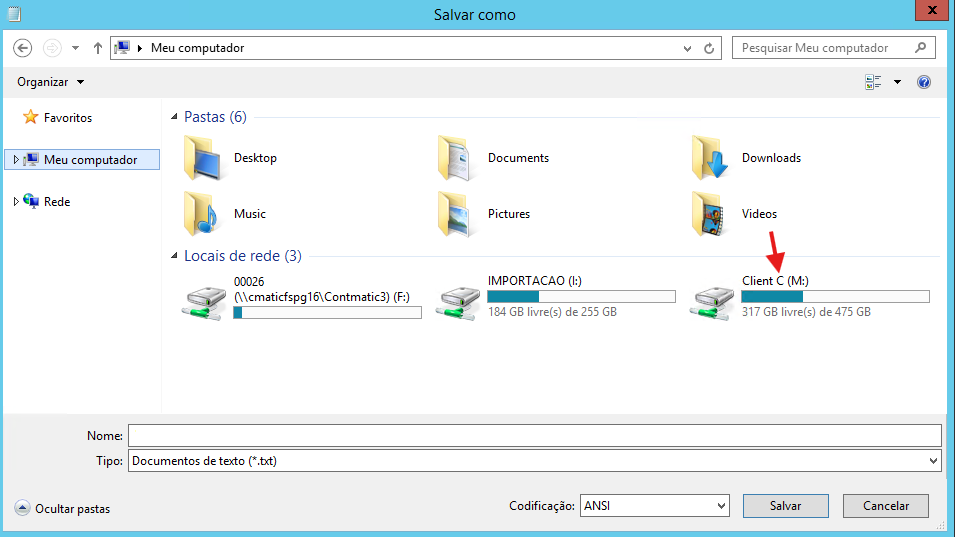Collapse the Pastas (6) group
Screen dimensions: 955x537
pyautogui.click(x=174, y=116)
